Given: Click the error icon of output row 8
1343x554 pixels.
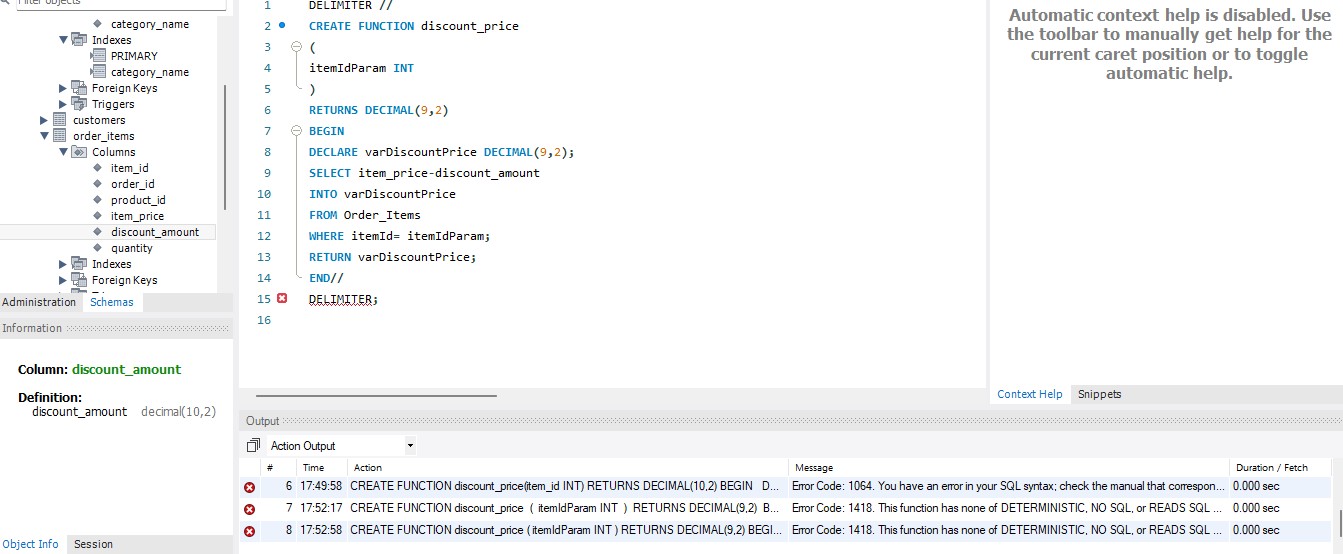Looking at the screenshot, I should 250,531.
